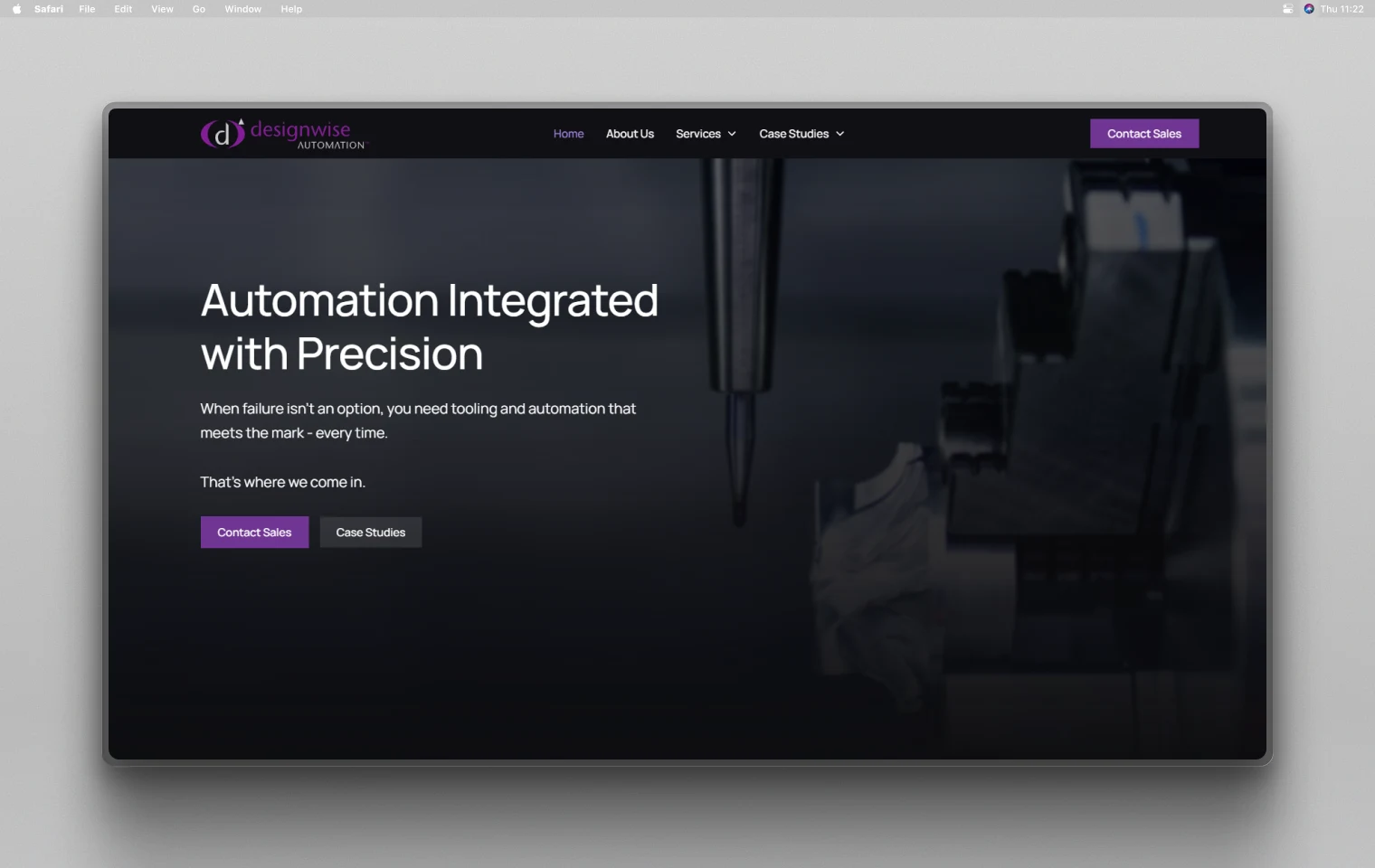Screen dimensions: 1375x868
Task: Open the About Us page
Action: tap(630, 133)
